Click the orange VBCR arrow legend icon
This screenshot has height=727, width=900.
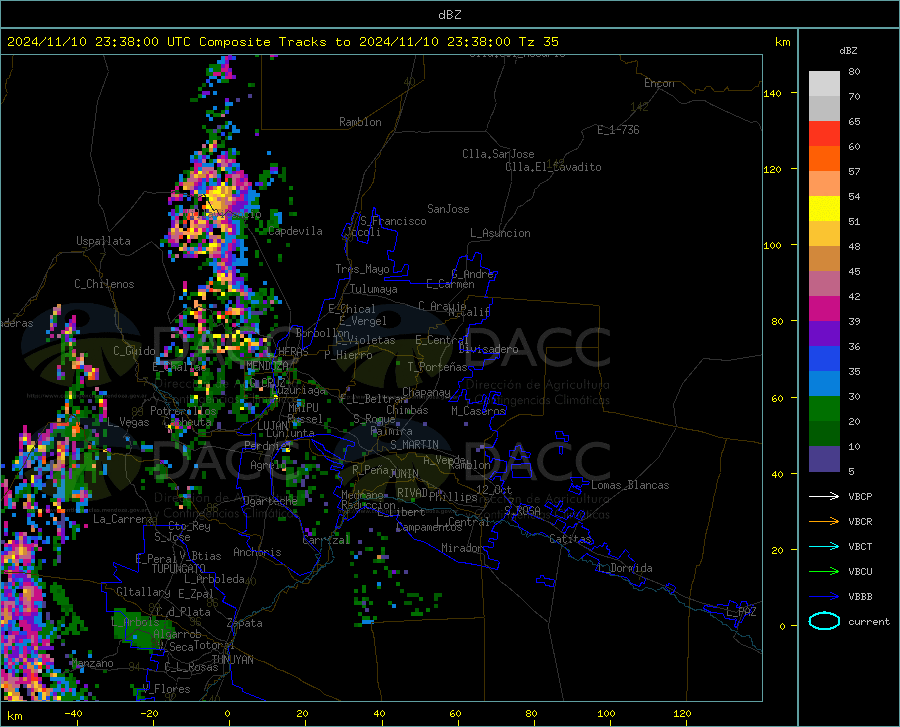click(824, 522)
